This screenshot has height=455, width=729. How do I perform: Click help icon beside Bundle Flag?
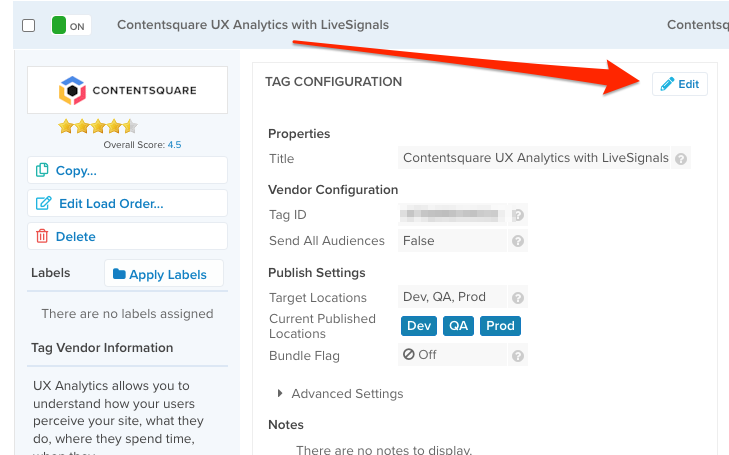tap(518, 356)
